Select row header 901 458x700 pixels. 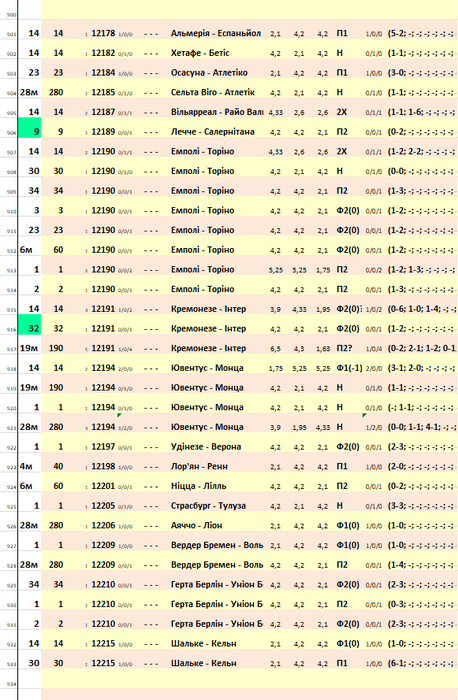pos(11,35)
